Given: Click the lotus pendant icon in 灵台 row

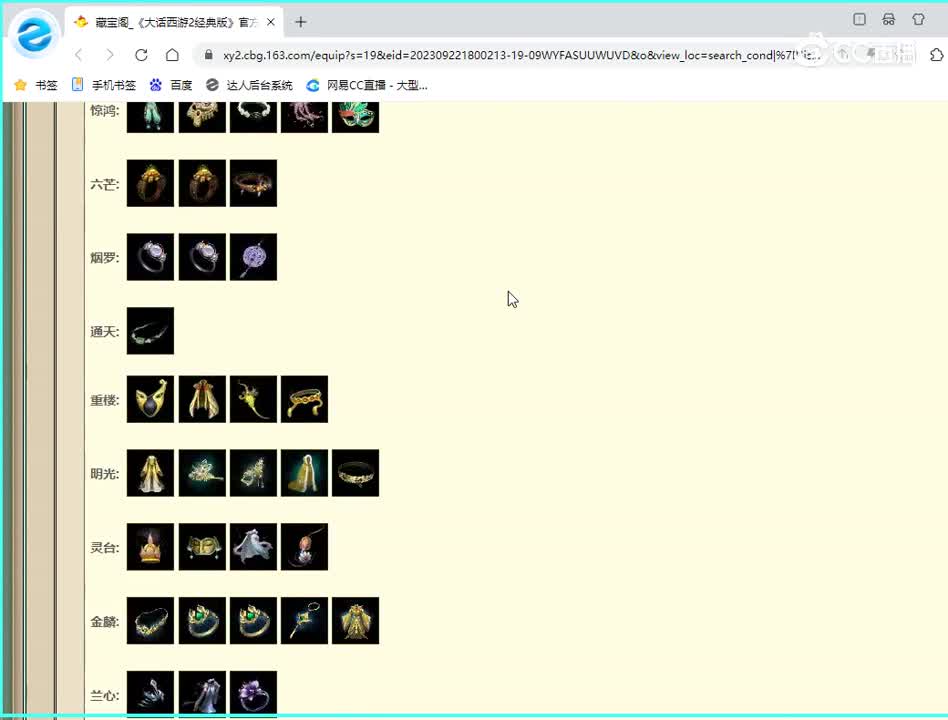Looking at the screenshot, I should click(x=304, y=546).
